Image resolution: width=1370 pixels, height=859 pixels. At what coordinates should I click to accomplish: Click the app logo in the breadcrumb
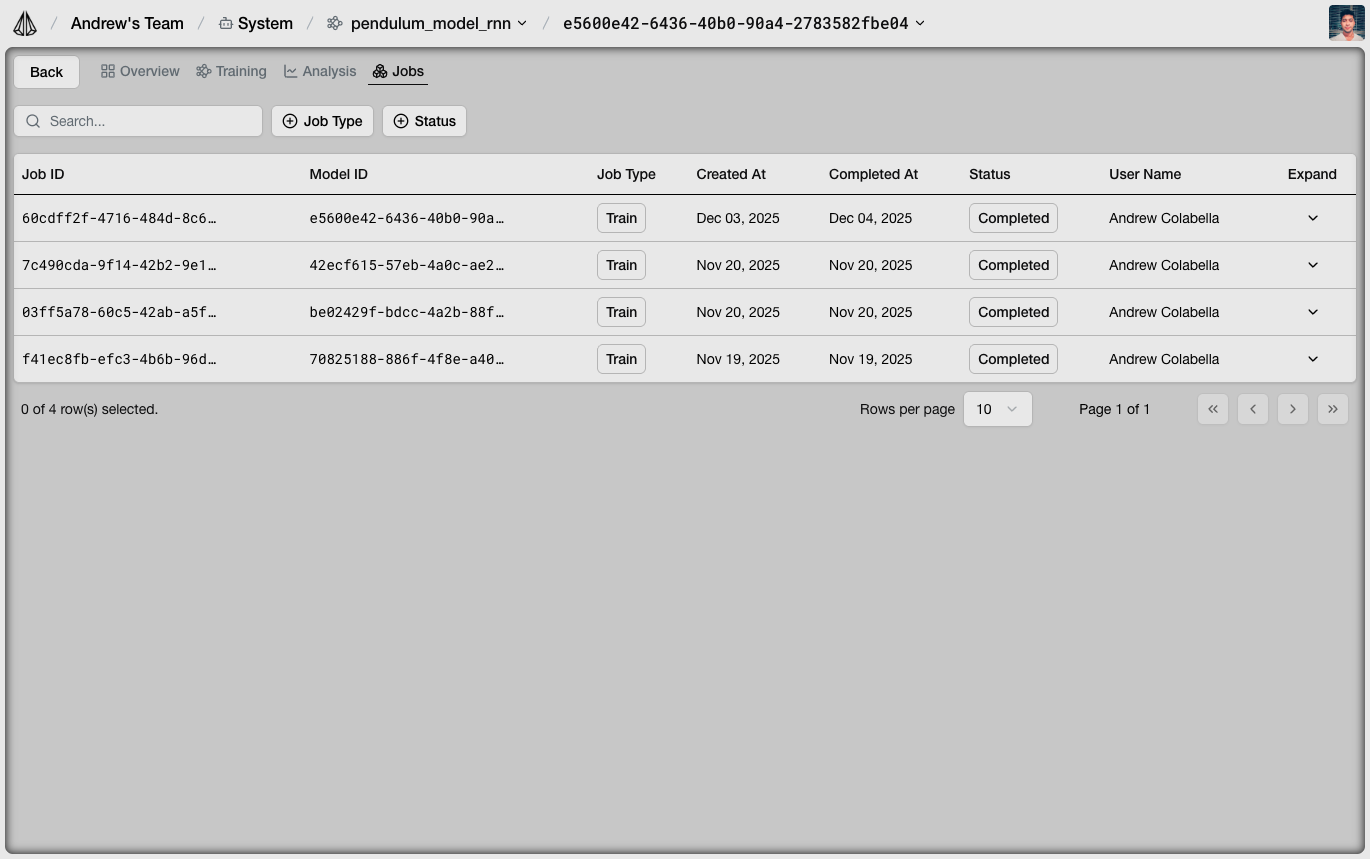click(x=24, y=22)
